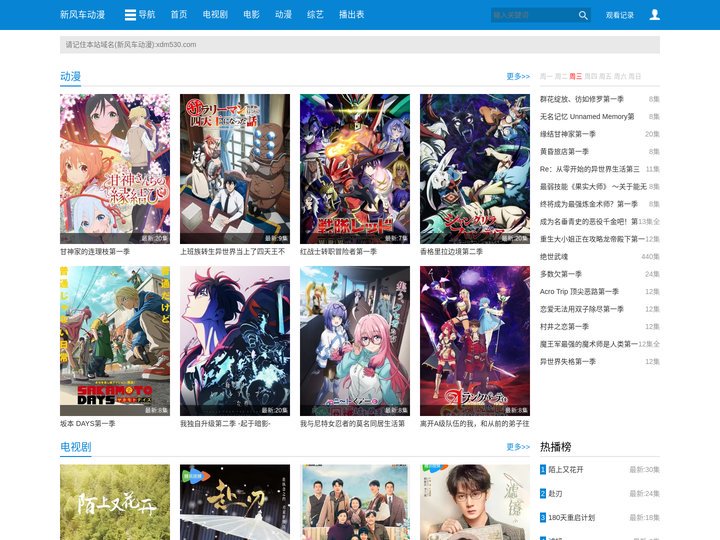Open 无名记忆 Unnamed Memory in schedule
Screen dimensions: 720x540
[x=587, y=117]
